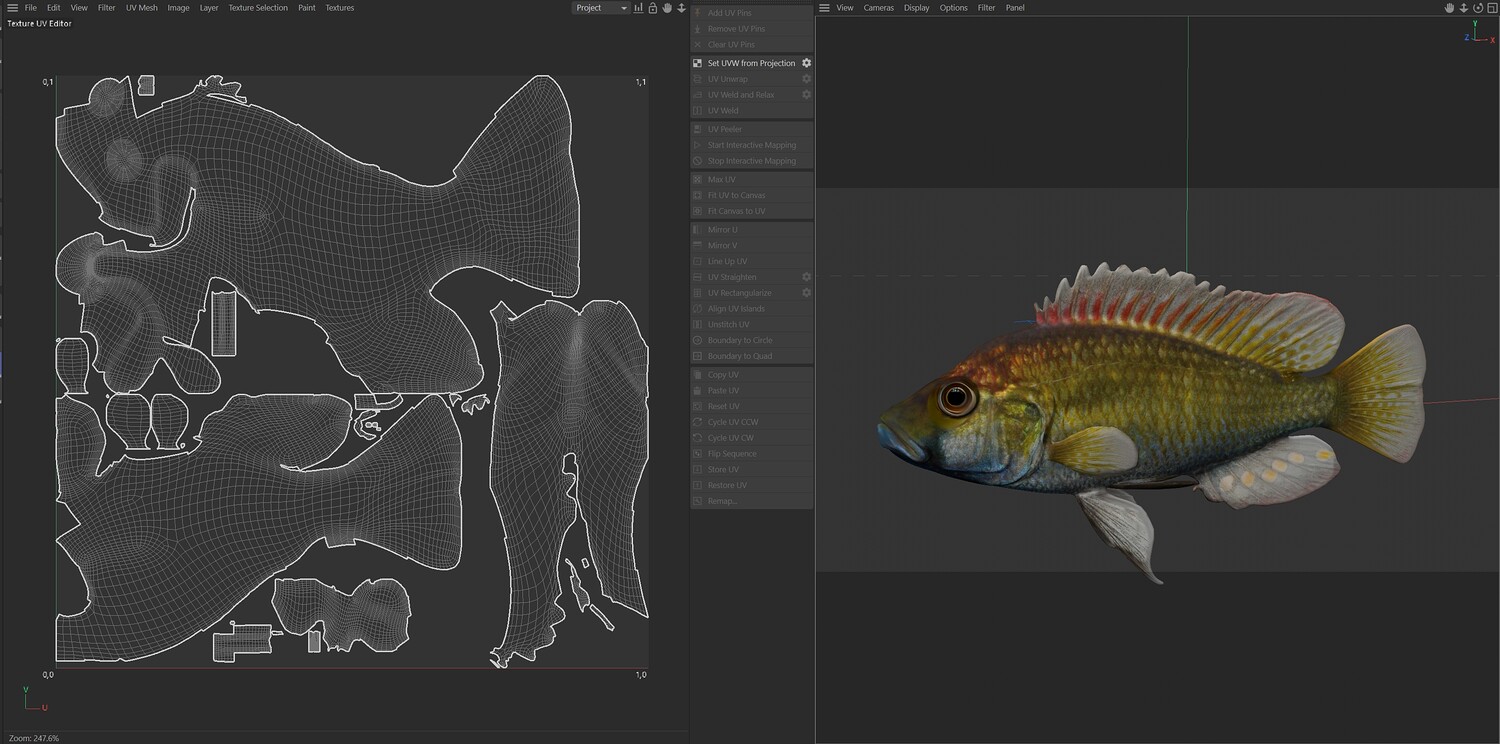Click Fit UV to Canvas
The width and height of the screenshot is (1500, 744).
click(752, 195)
